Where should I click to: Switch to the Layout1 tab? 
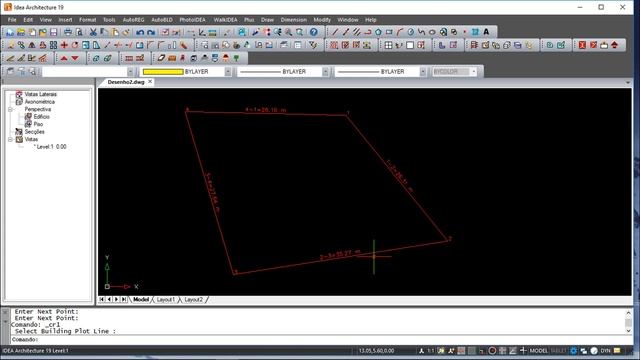(x=166, y=300)
